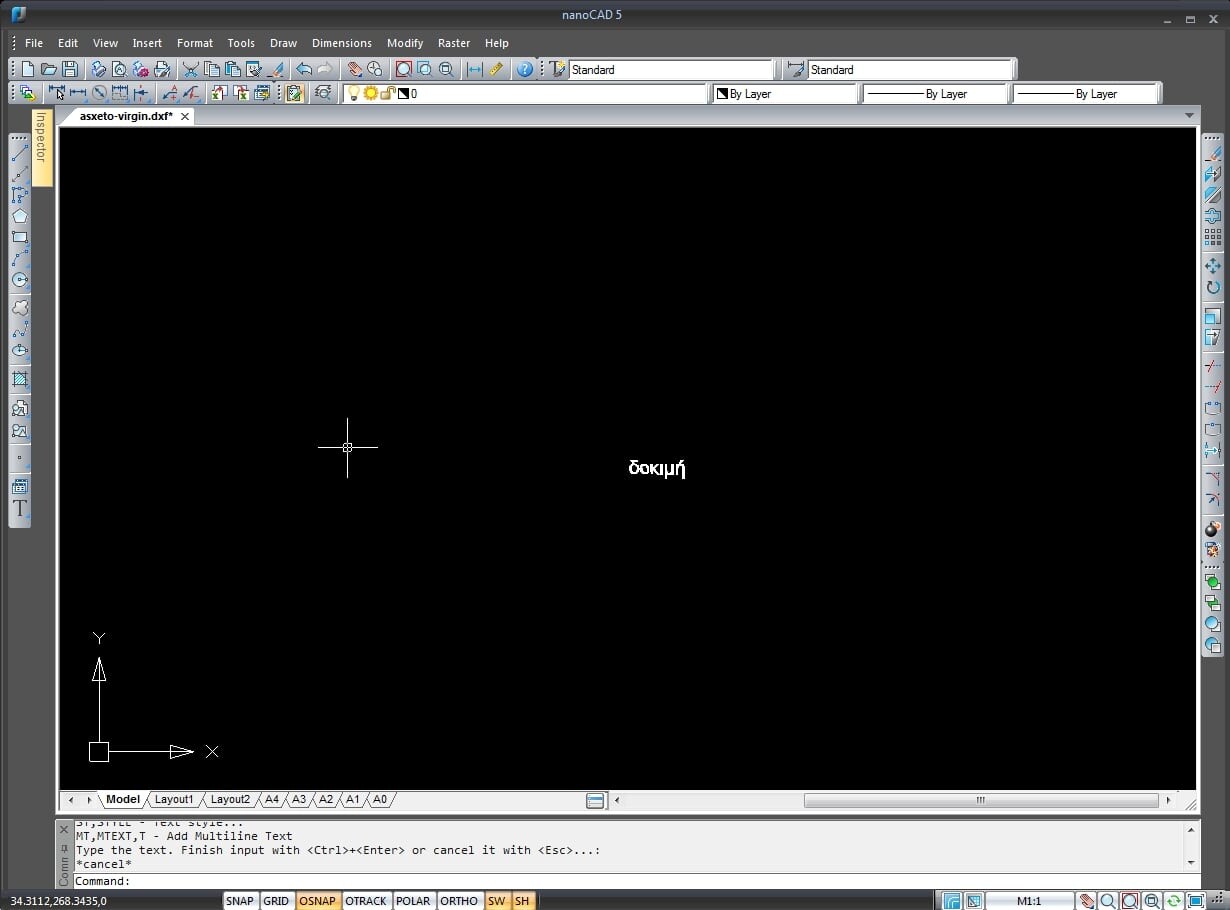Open the Standard text style dropdown
This screenshot has width=1230, height=910.
click(670, 70)
